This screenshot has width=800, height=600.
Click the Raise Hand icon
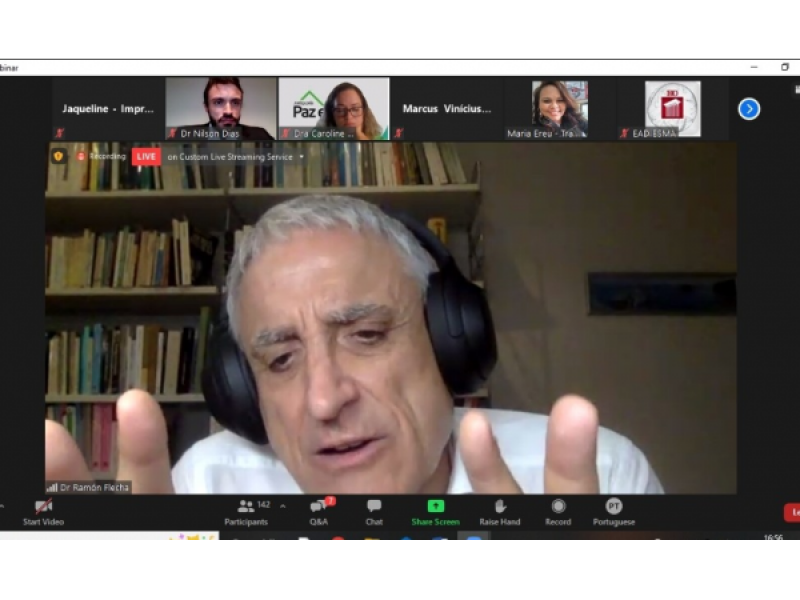[x=500, y=507]
